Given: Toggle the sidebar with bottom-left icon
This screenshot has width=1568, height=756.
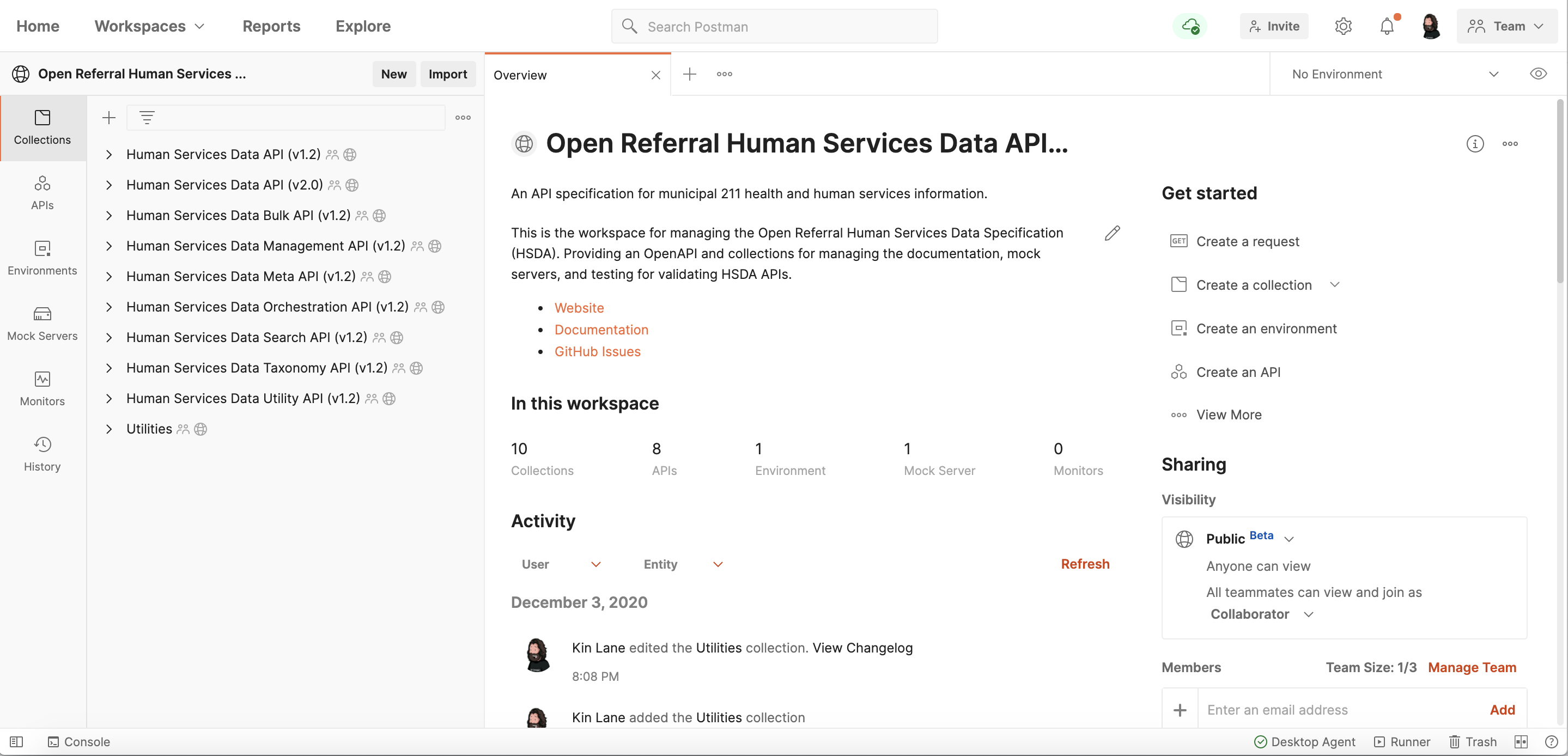Looking at the screenshot, I should [16, 741].
